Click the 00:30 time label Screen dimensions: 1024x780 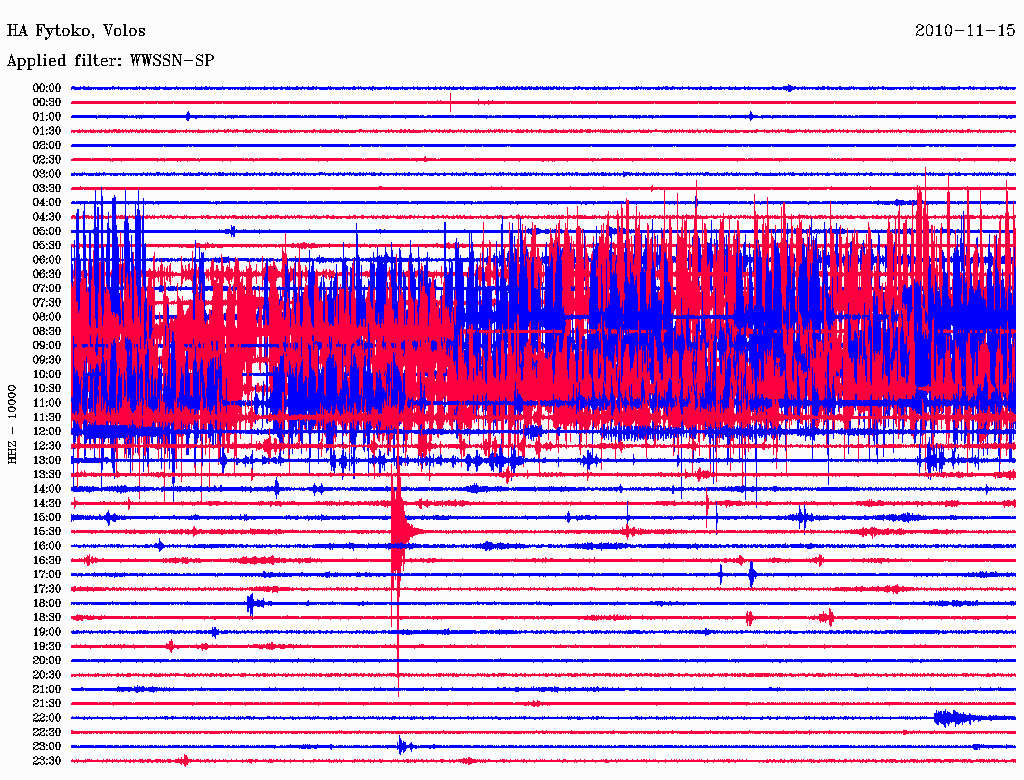(47, 103)
